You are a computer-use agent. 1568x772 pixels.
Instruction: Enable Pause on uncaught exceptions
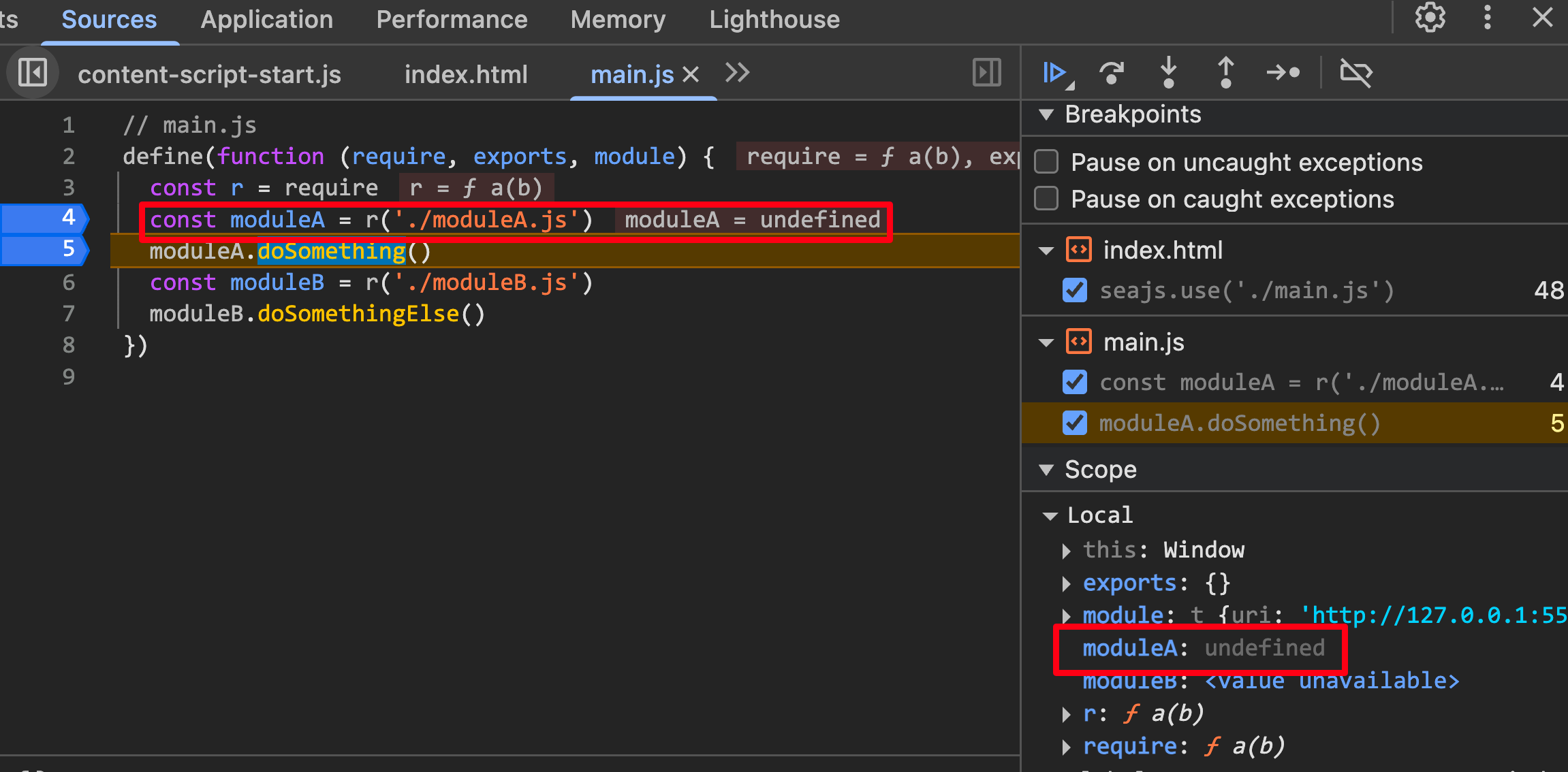(1047, 162)
